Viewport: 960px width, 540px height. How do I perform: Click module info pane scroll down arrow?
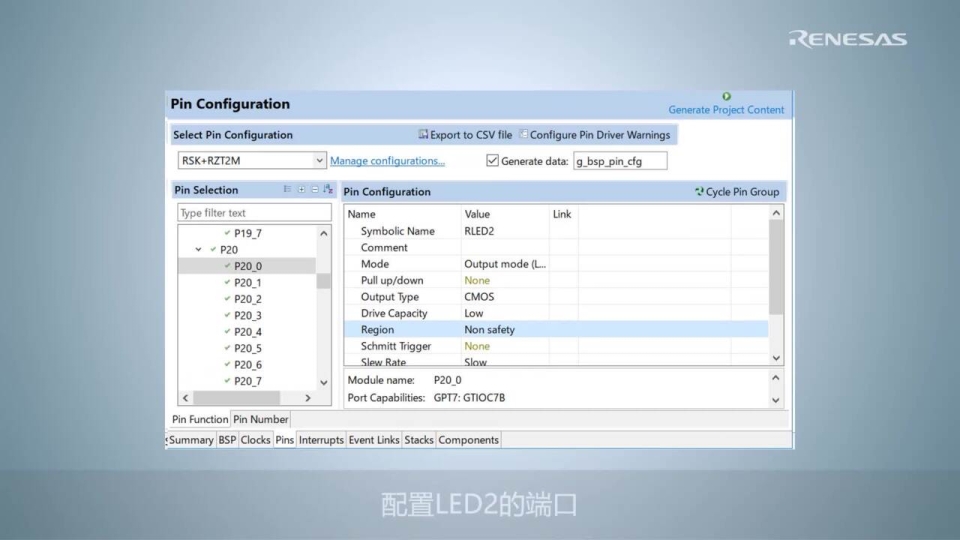[x=776, y=400]
